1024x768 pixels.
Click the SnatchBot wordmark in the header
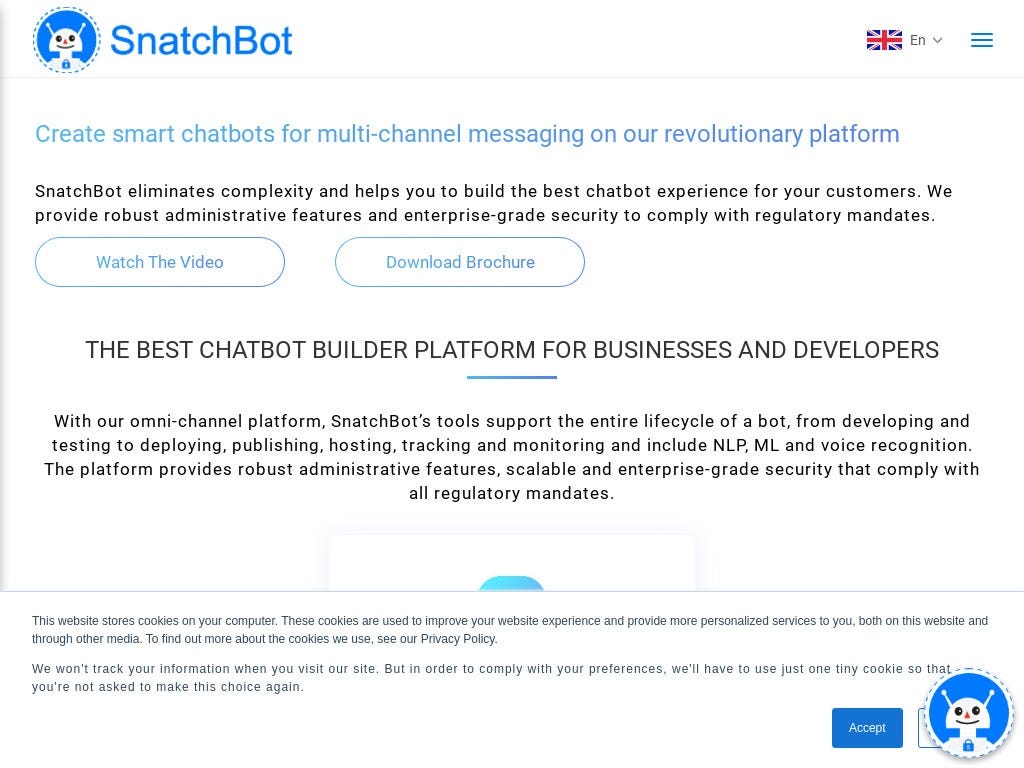pos(202,40)
